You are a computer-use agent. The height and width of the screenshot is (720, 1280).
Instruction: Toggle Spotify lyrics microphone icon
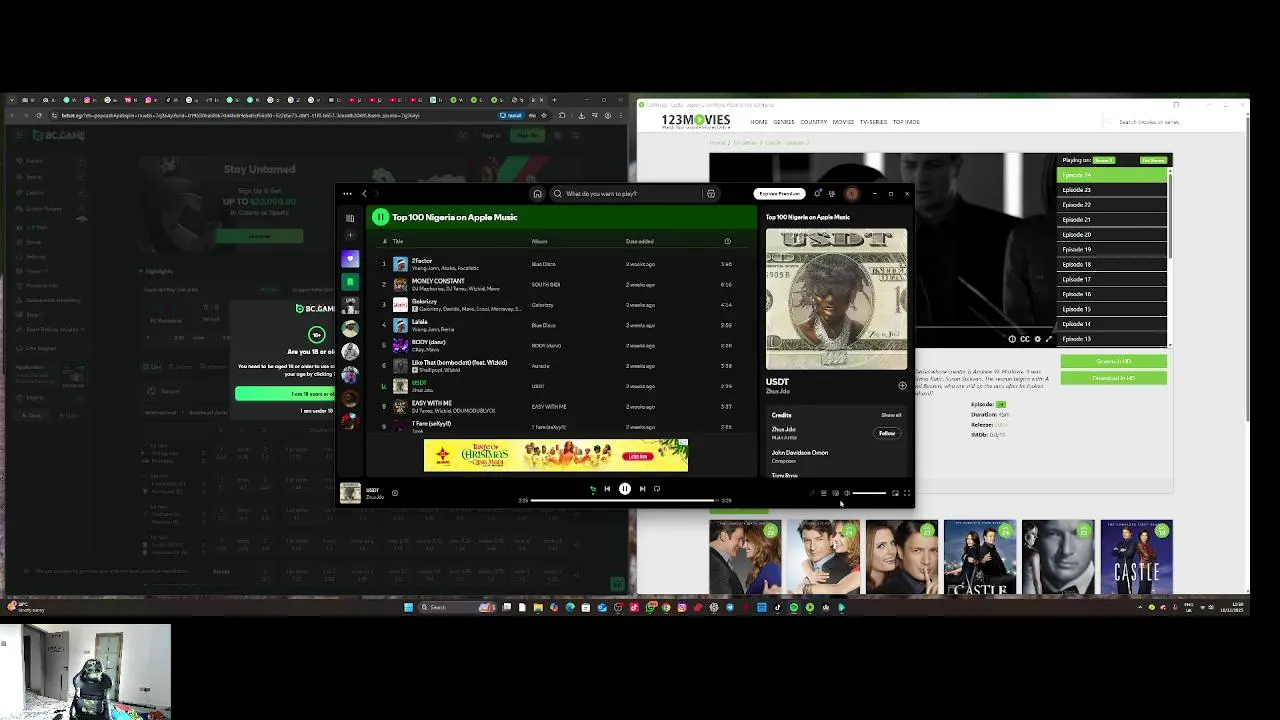(x=812, y=493)
